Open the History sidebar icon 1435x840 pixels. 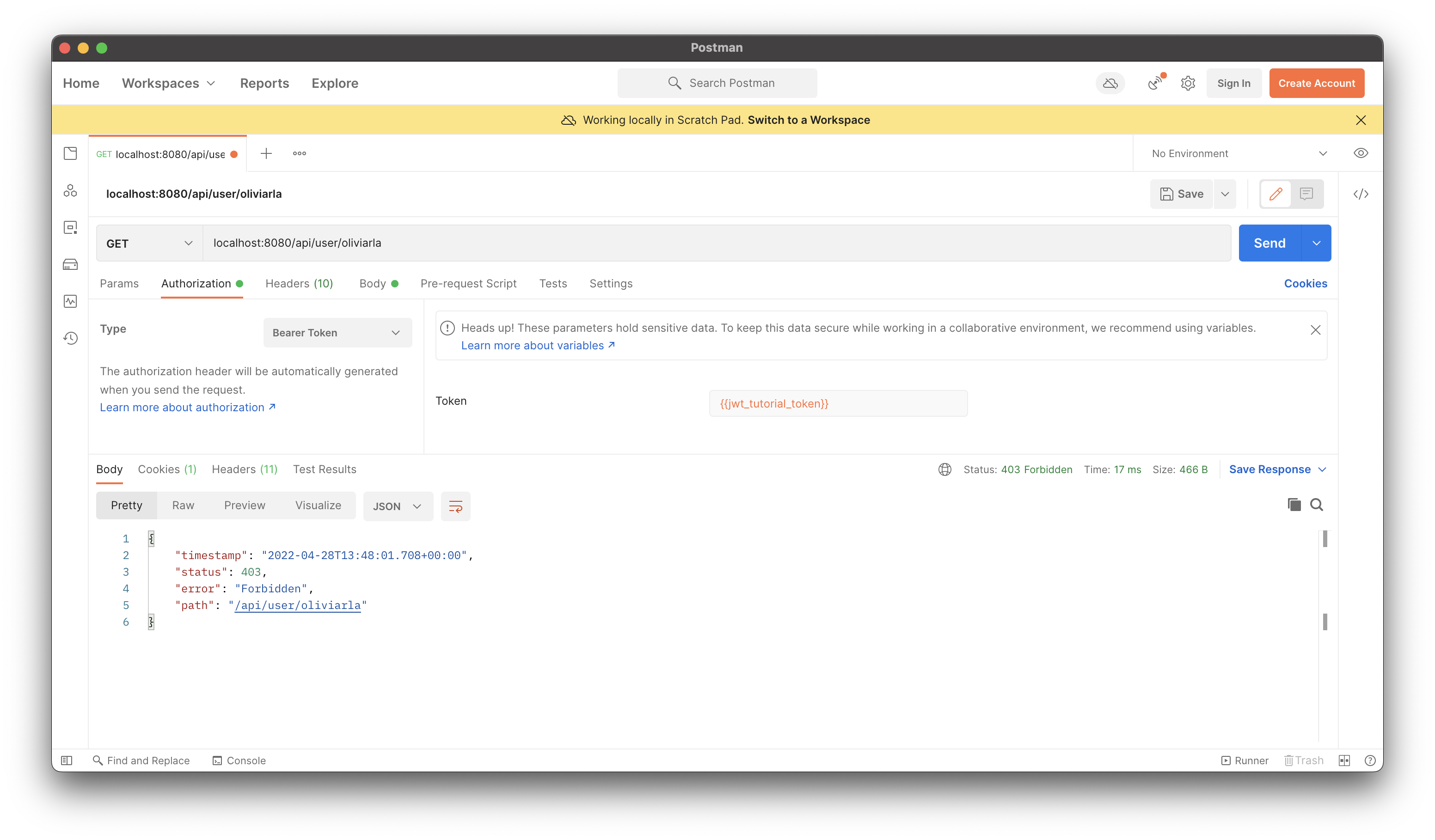tap(70, 338)
